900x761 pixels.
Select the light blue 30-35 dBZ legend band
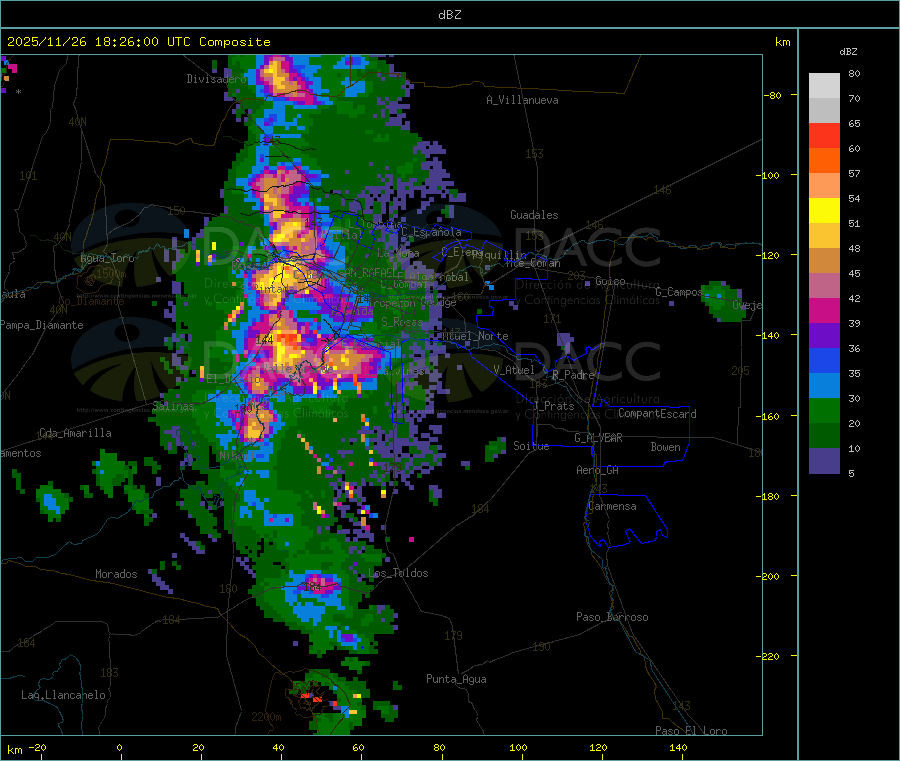824,386
